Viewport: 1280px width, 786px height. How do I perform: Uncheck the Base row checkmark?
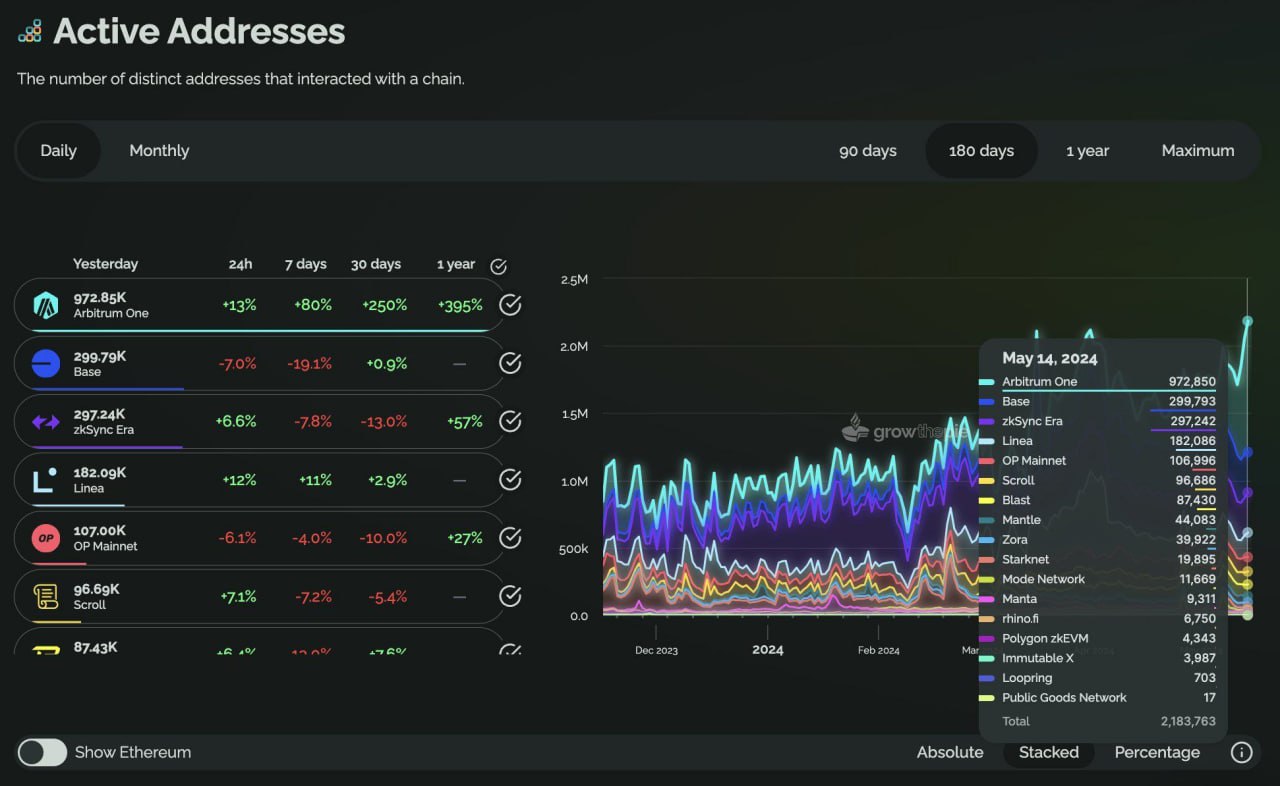tap(510, 363)
